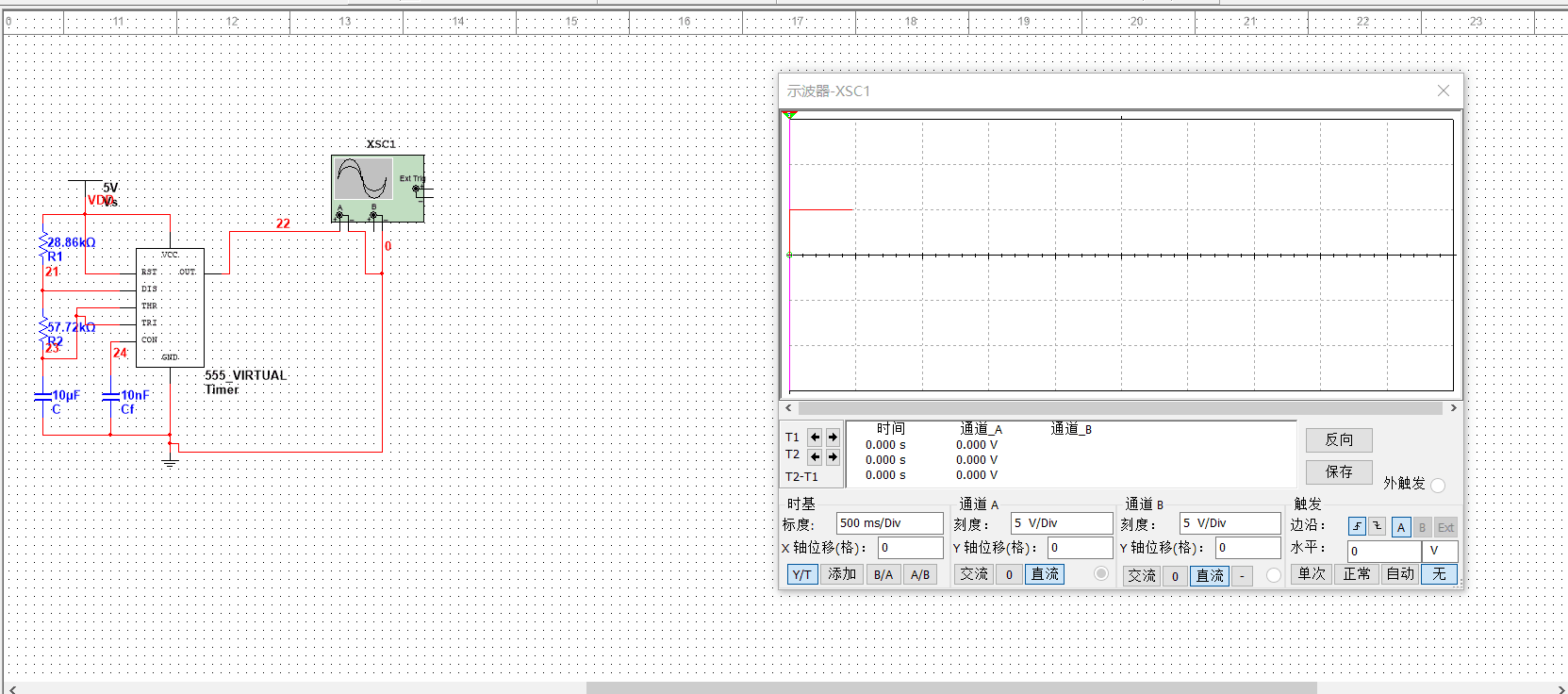Select 自动 auto trigger mode
Screen dimensions: 1568x694
(x=1400, y=573)
